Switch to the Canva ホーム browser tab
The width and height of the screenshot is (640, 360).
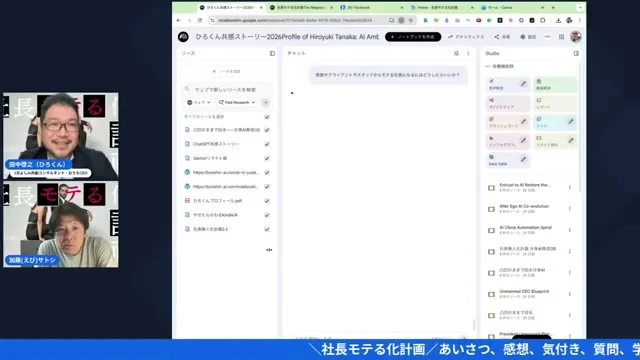click(x=513, y=7)
